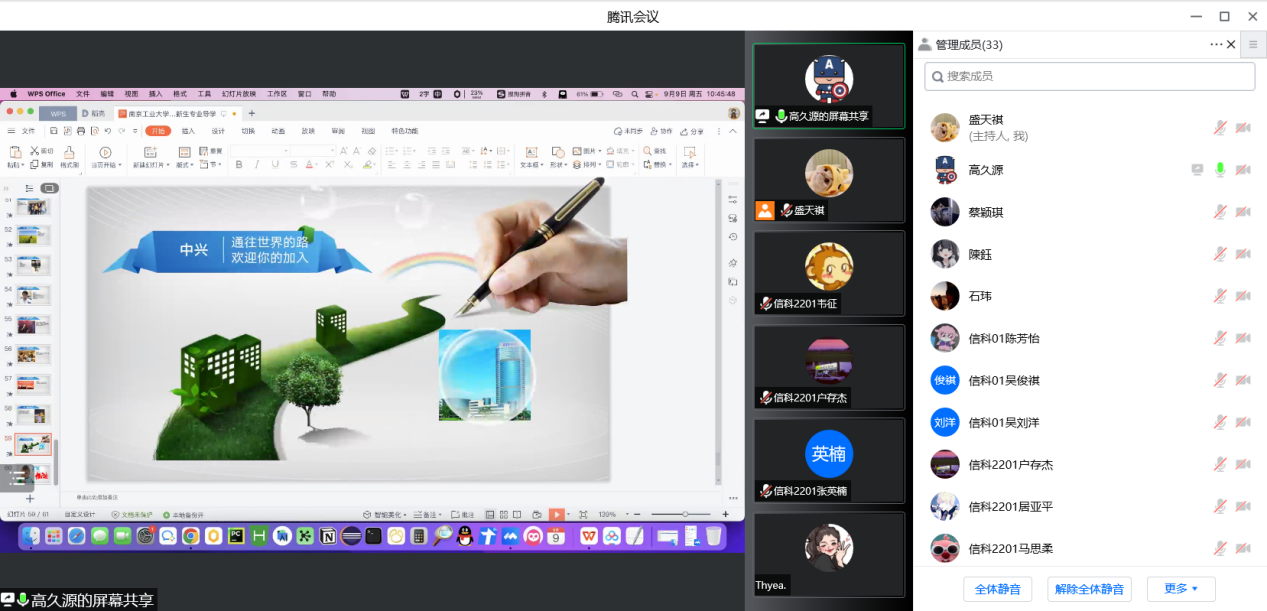Click the 管理成员 person icon in panel header

tap(924, 45)
